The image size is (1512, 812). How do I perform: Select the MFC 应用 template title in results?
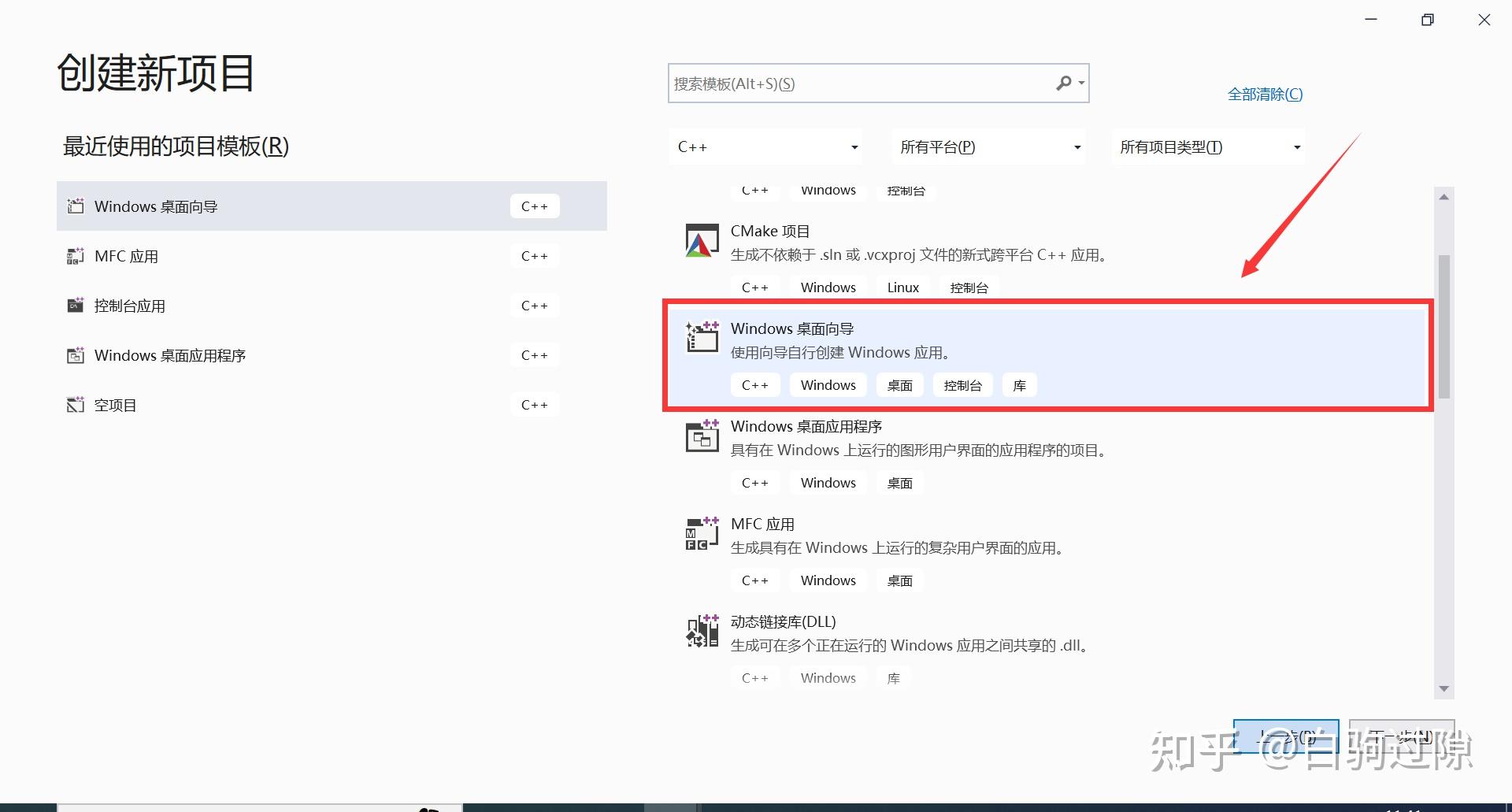(x=762, y=524)
